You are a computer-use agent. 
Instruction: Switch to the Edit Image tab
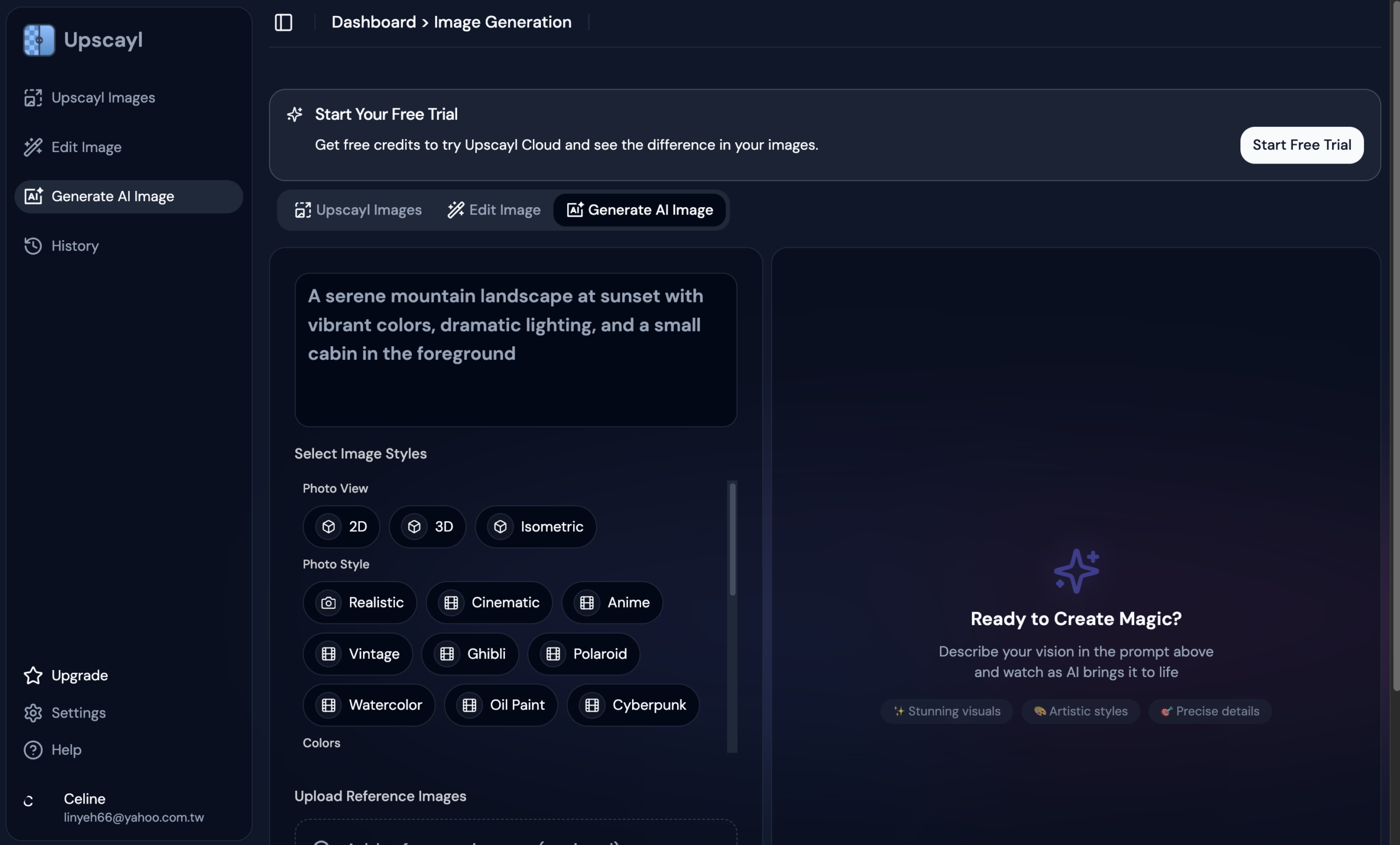tap(494, 209)
